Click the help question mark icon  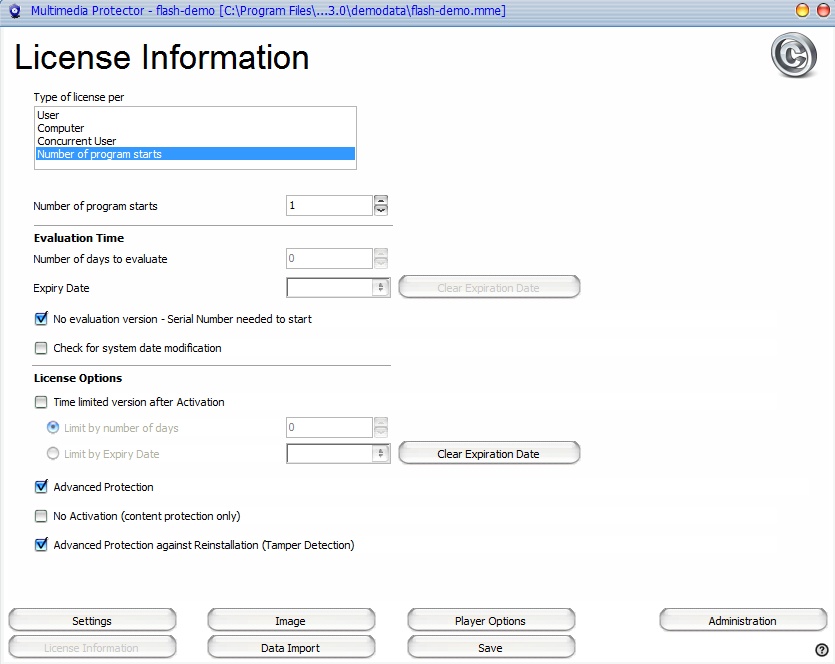click(822, 650)
